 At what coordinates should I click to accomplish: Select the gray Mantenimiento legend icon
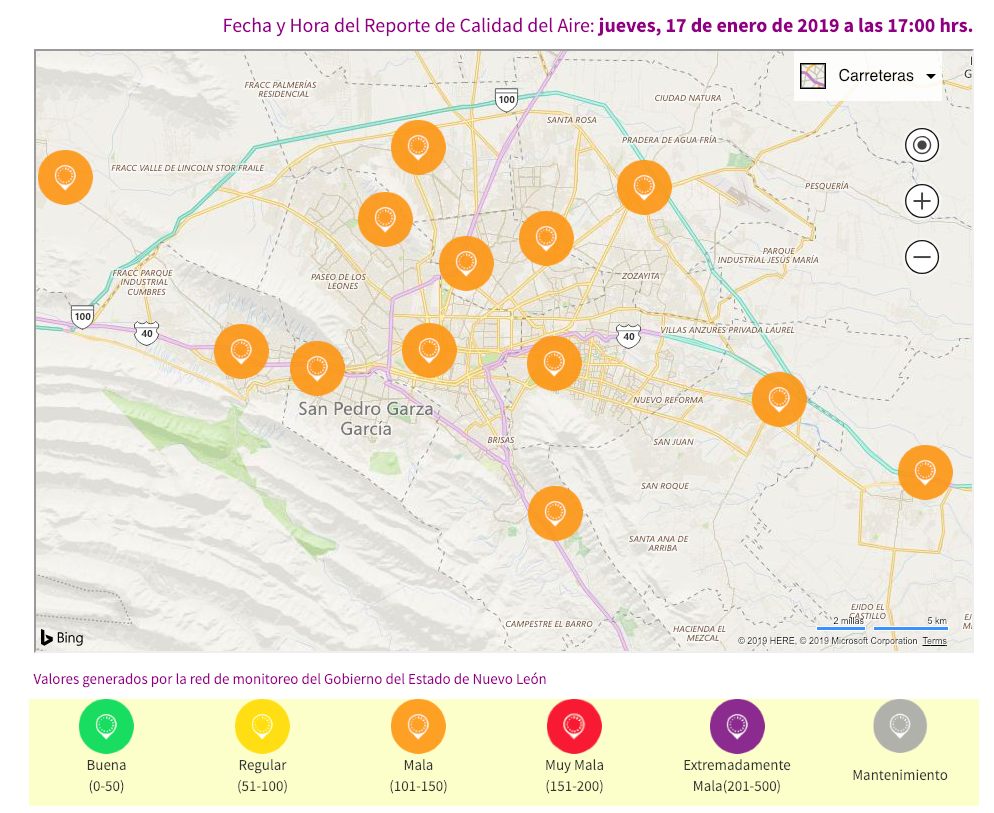899,727
